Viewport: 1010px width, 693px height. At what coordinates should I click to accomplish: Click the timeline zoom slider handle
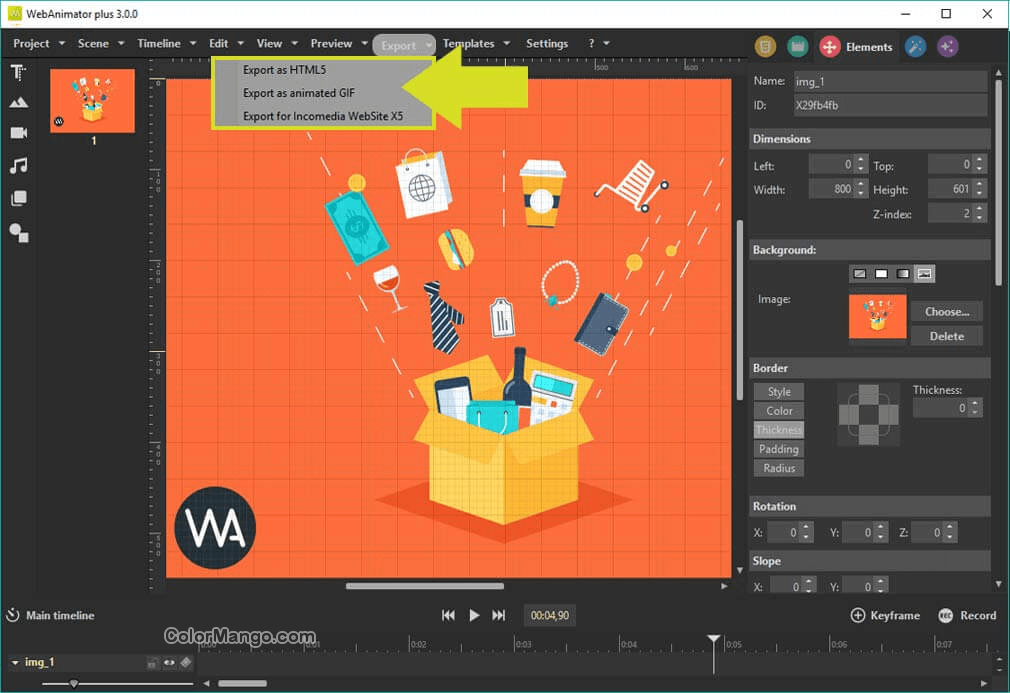tap(74, 684)
